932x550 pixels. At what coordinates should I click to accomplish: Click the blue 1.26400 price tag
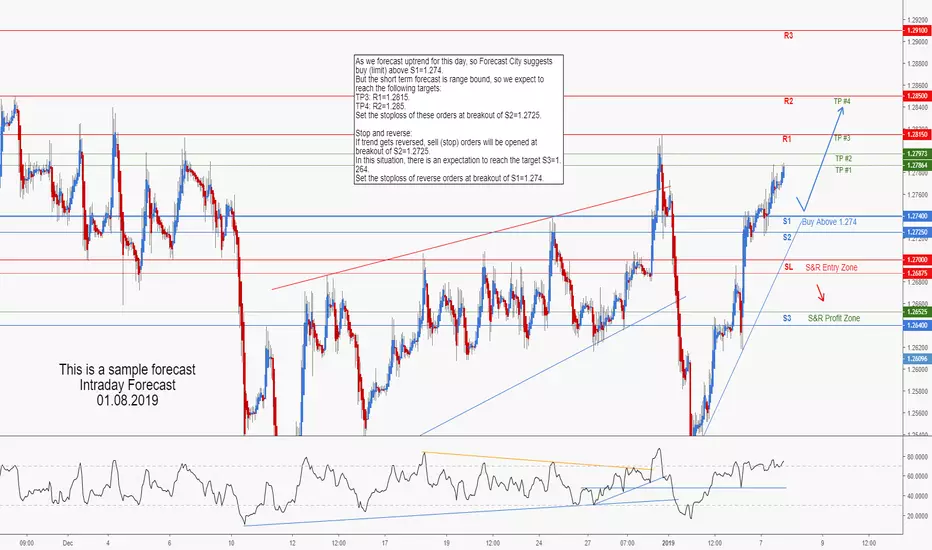[x=917, y=325]
